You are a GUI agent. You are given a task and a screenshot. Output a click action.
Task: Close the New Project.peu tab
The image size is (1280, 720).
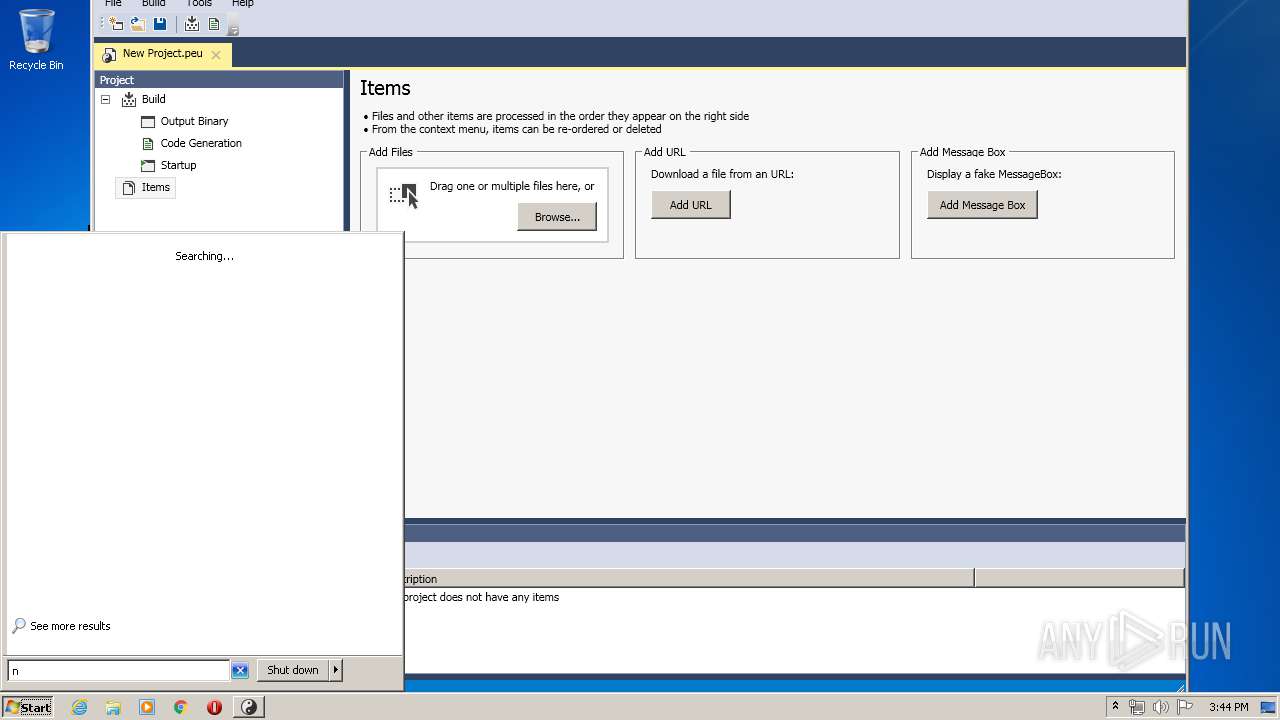(216, 55)
